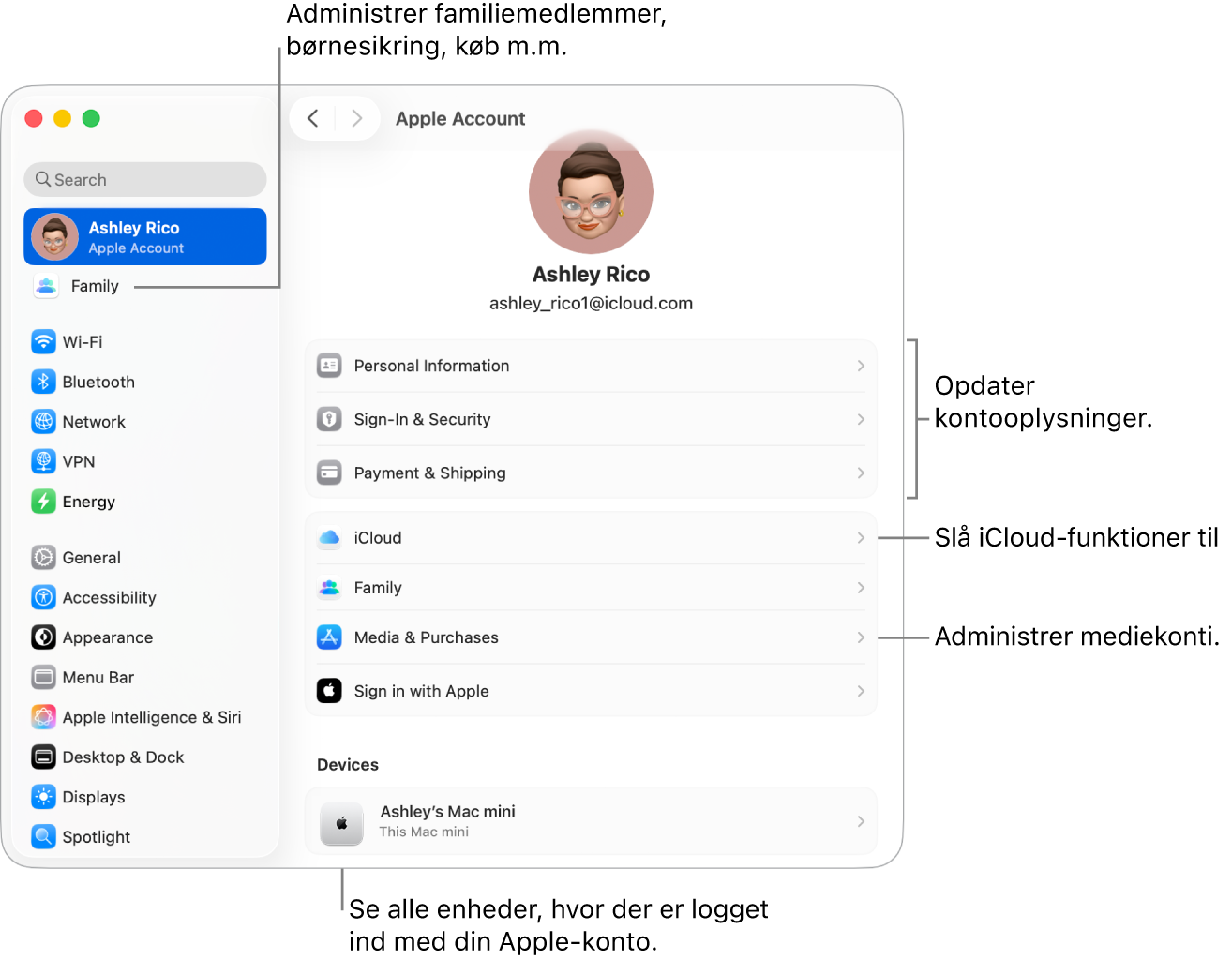Click the Network globe icon
1232x960 pixels.
click(44, 422)
